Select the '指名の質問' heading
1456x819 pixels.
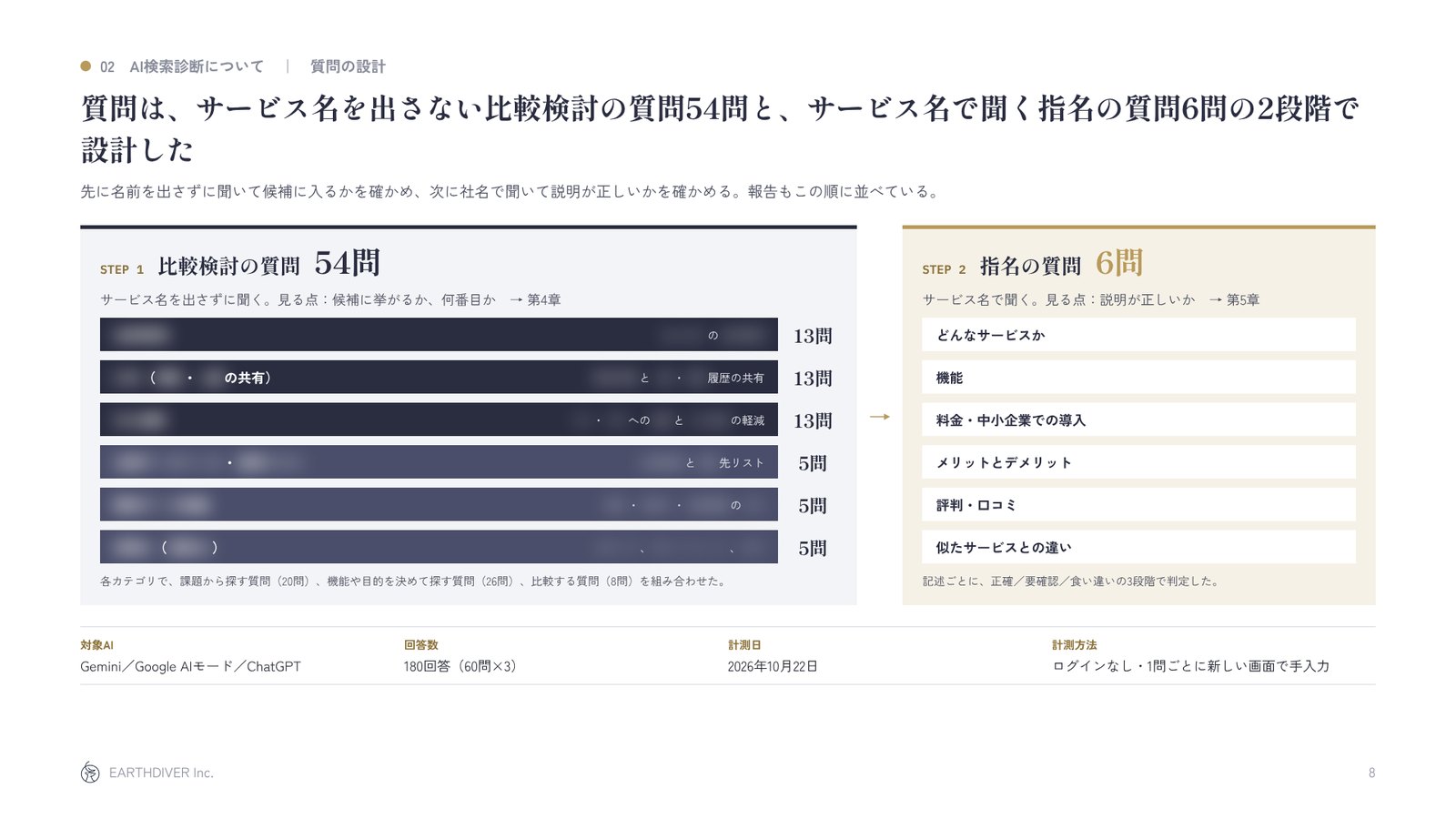pyautogui.click(x=1030, y=266)
